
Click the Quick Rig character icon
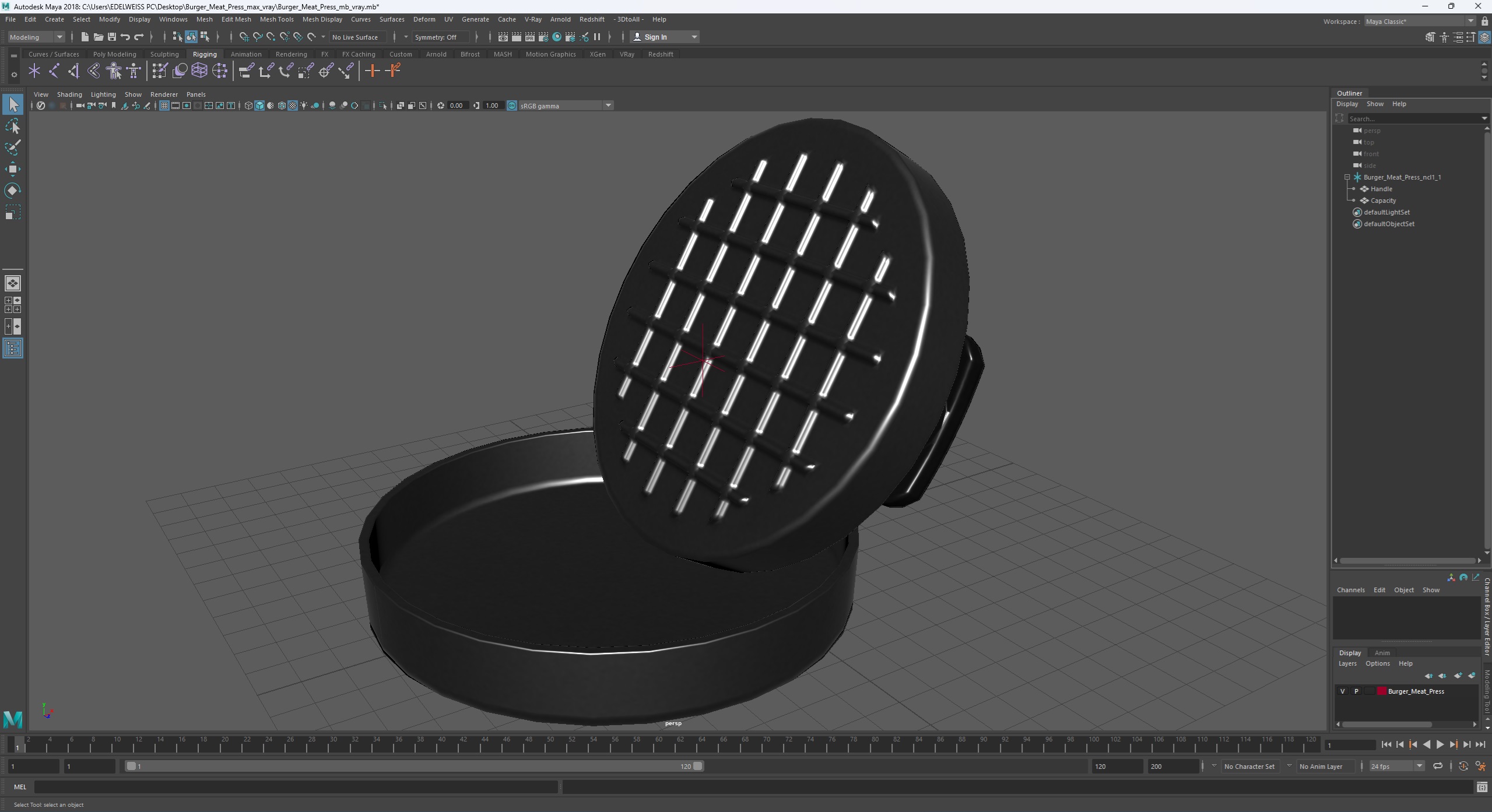(x=114, y=71)
